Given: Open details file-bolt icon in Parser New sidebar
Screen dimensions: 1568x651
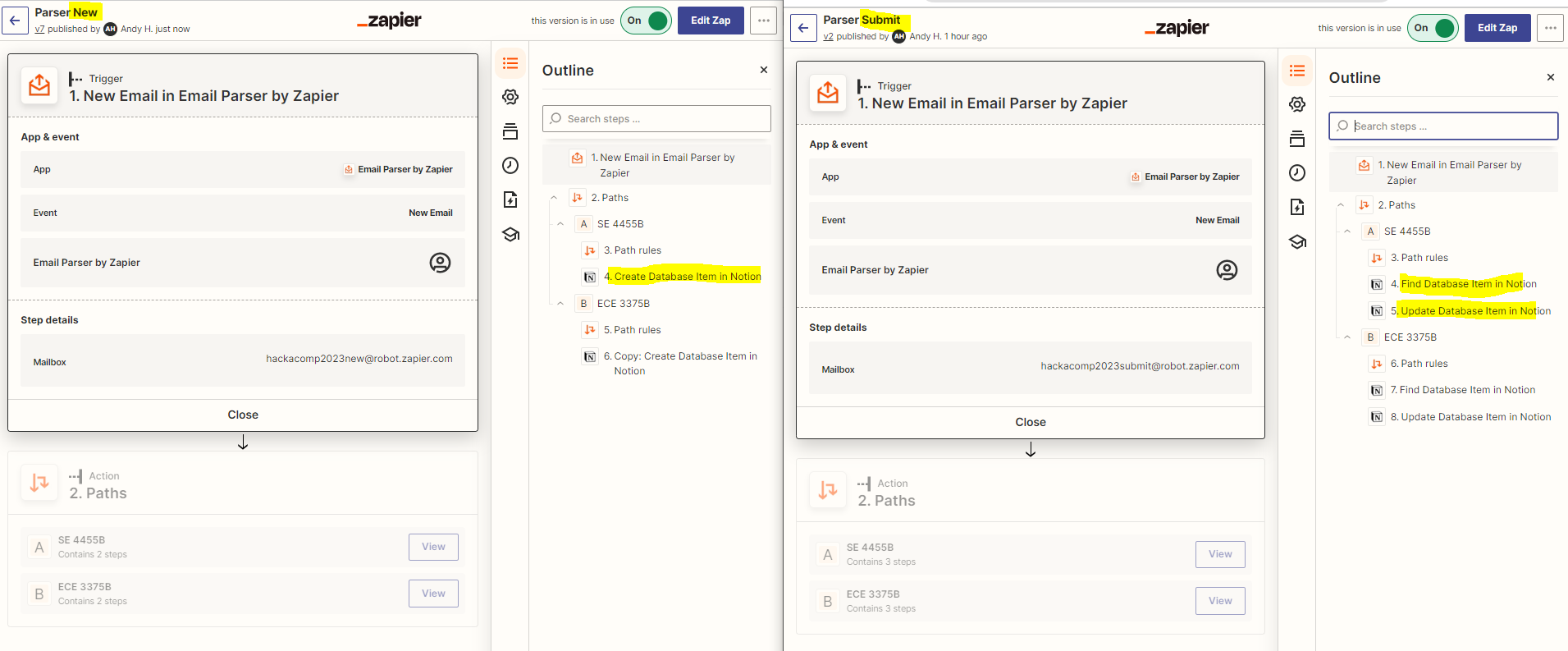Looking at the screenshot, I should (x=510, y=199).
